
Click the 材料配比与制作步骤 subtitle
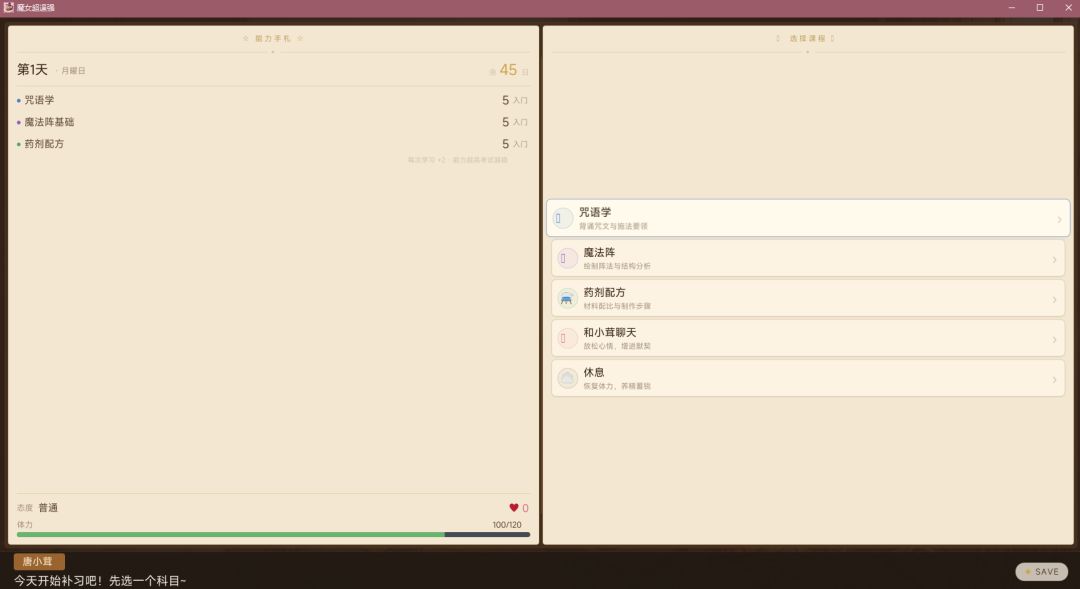[x=617, y=306]
